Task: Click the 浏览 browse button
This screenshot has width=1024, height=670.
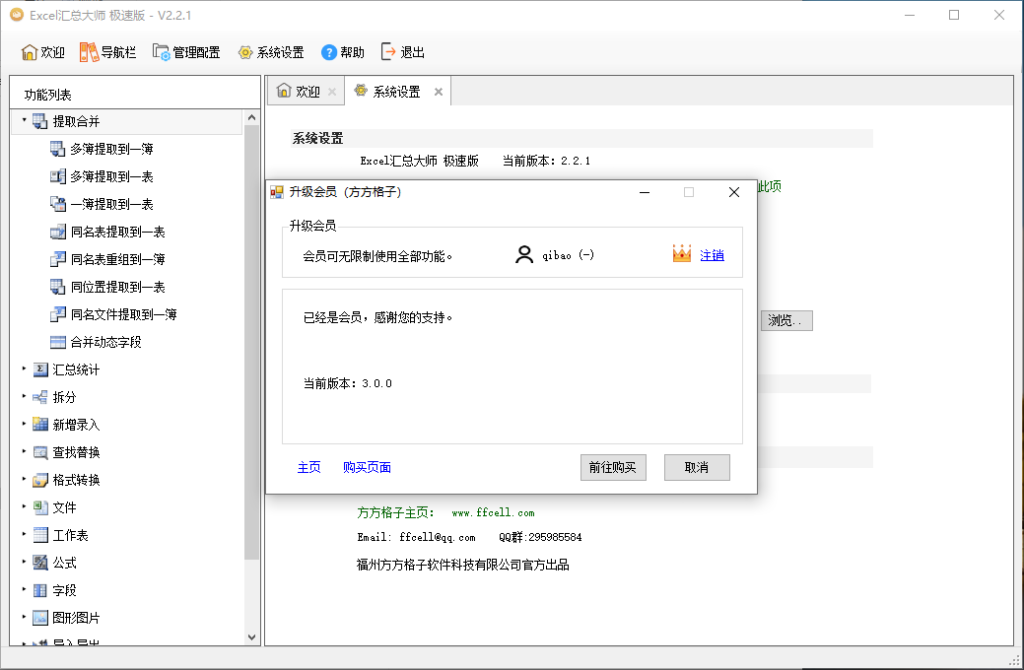Action: (786, 321)
